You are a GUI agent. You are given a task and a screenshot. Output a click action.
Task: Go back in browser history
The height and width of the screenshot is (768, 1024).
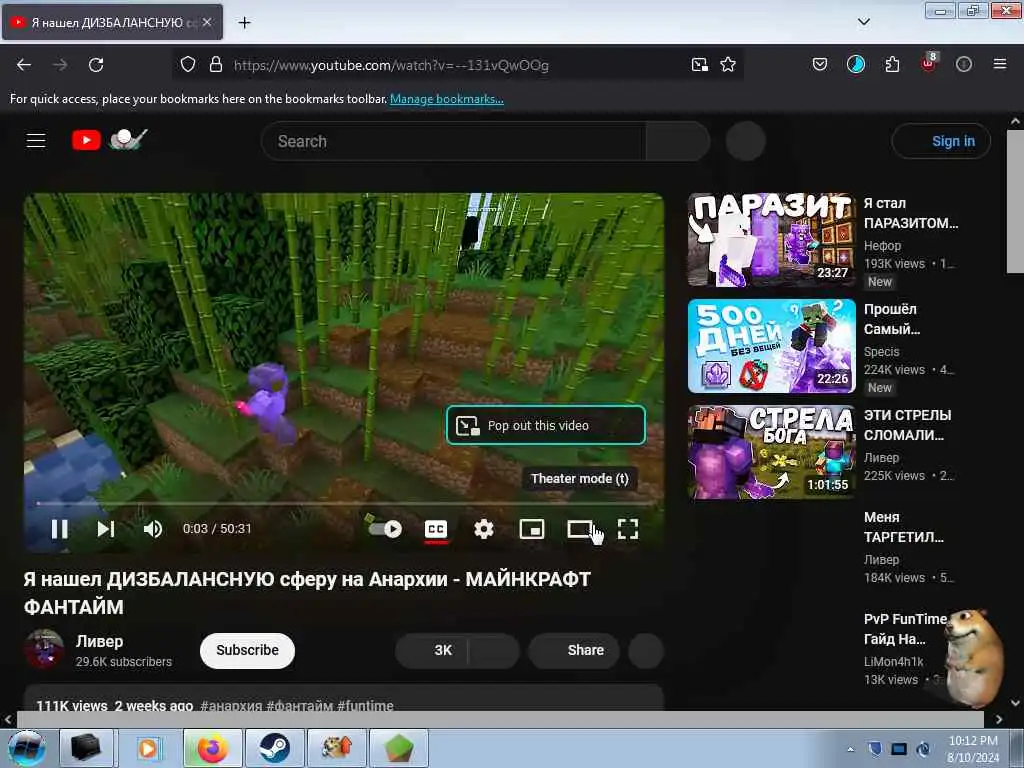click(x=24, y=65)
